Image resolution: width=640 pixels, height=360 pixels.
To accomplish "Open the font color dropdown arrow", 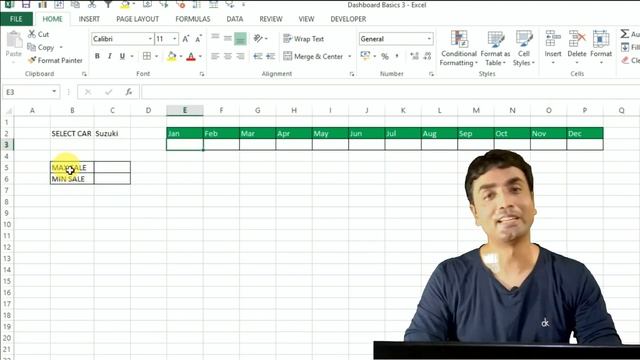I will tap(200, 56).
